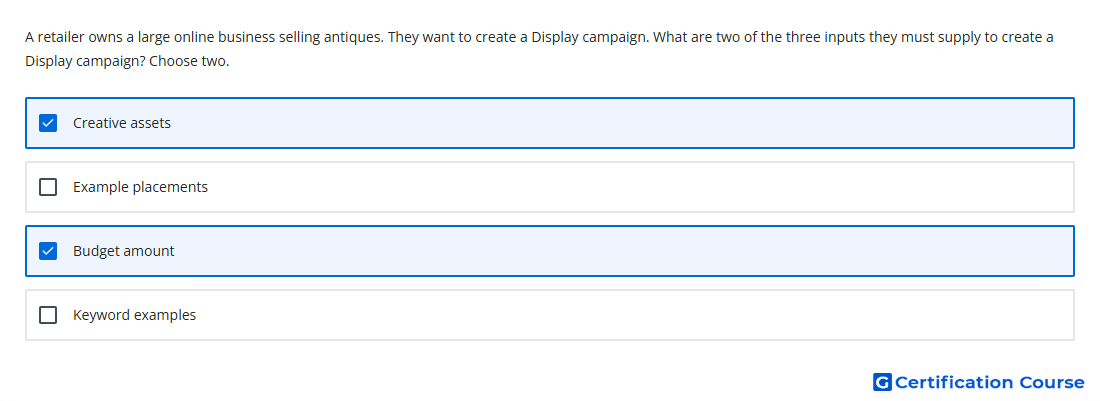Tick the Keyword examples checkbox
The height and width of the screenshot is (401, 1100).
[48, 315]
